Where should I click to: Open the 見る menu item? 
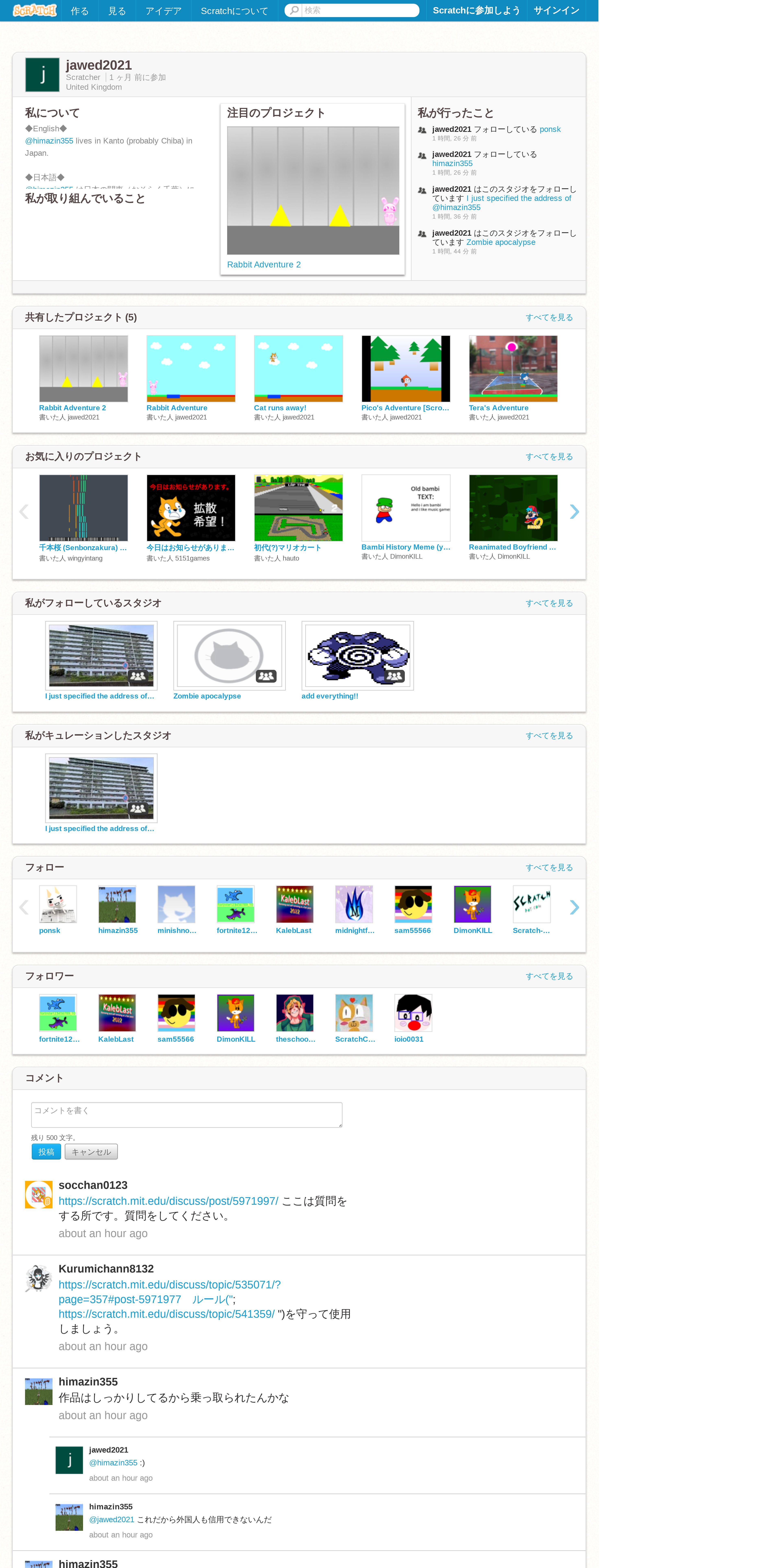[117, 11]
